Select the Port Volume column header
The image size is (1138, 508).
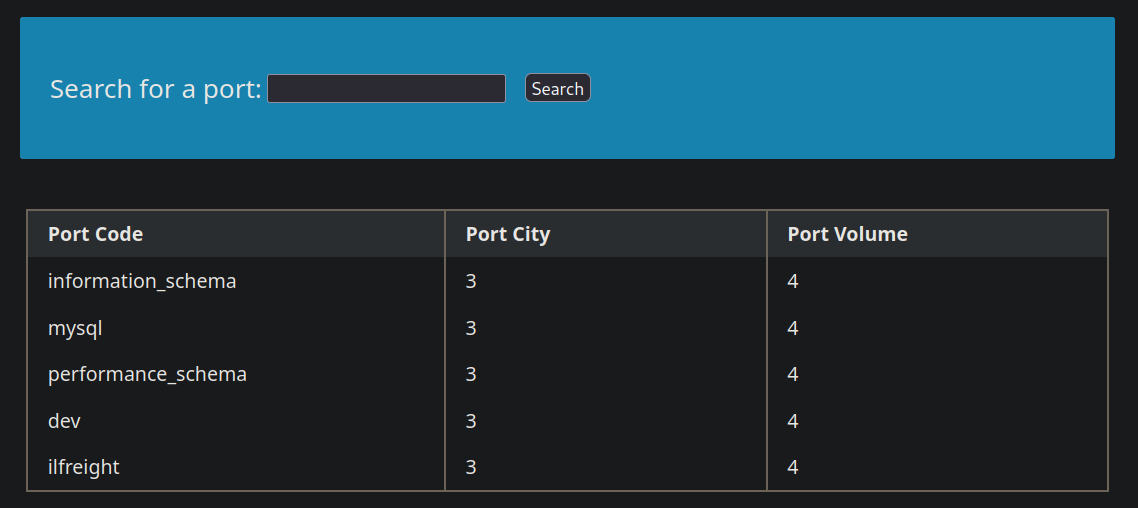[x=847, y=234]
